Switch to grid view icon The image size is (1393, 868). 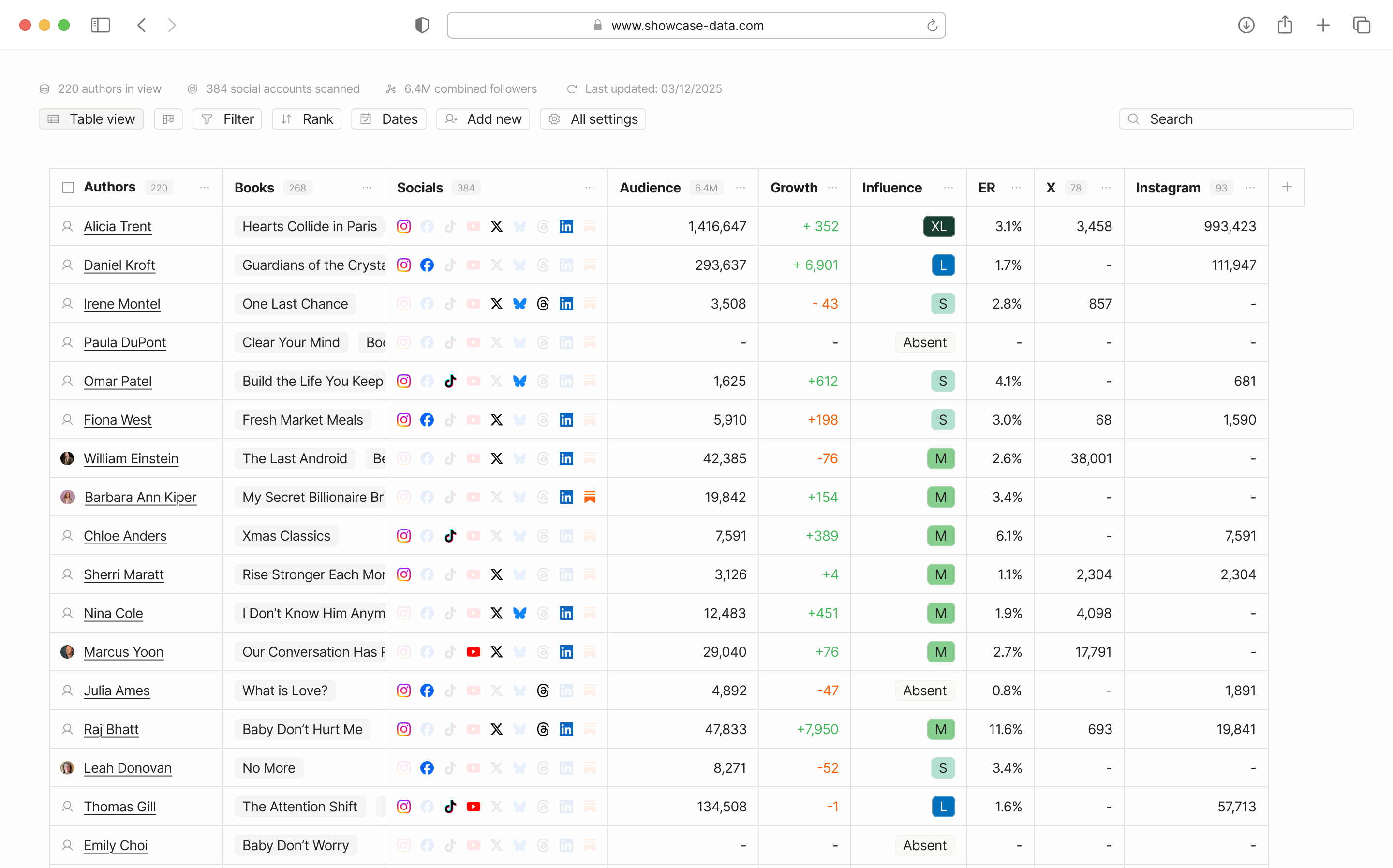[x=168, y=119]
